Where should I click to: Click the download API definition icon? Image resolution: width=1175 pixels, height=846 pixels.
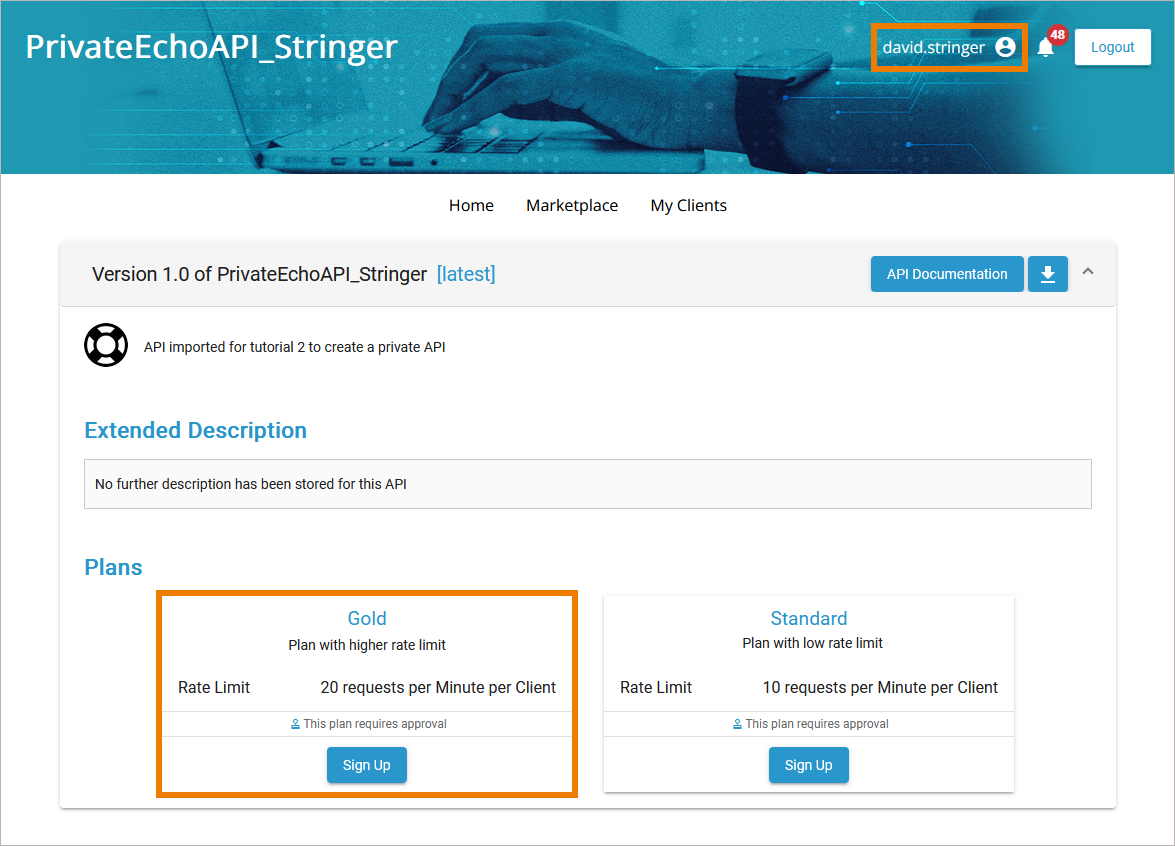[x=1048, y=274]
